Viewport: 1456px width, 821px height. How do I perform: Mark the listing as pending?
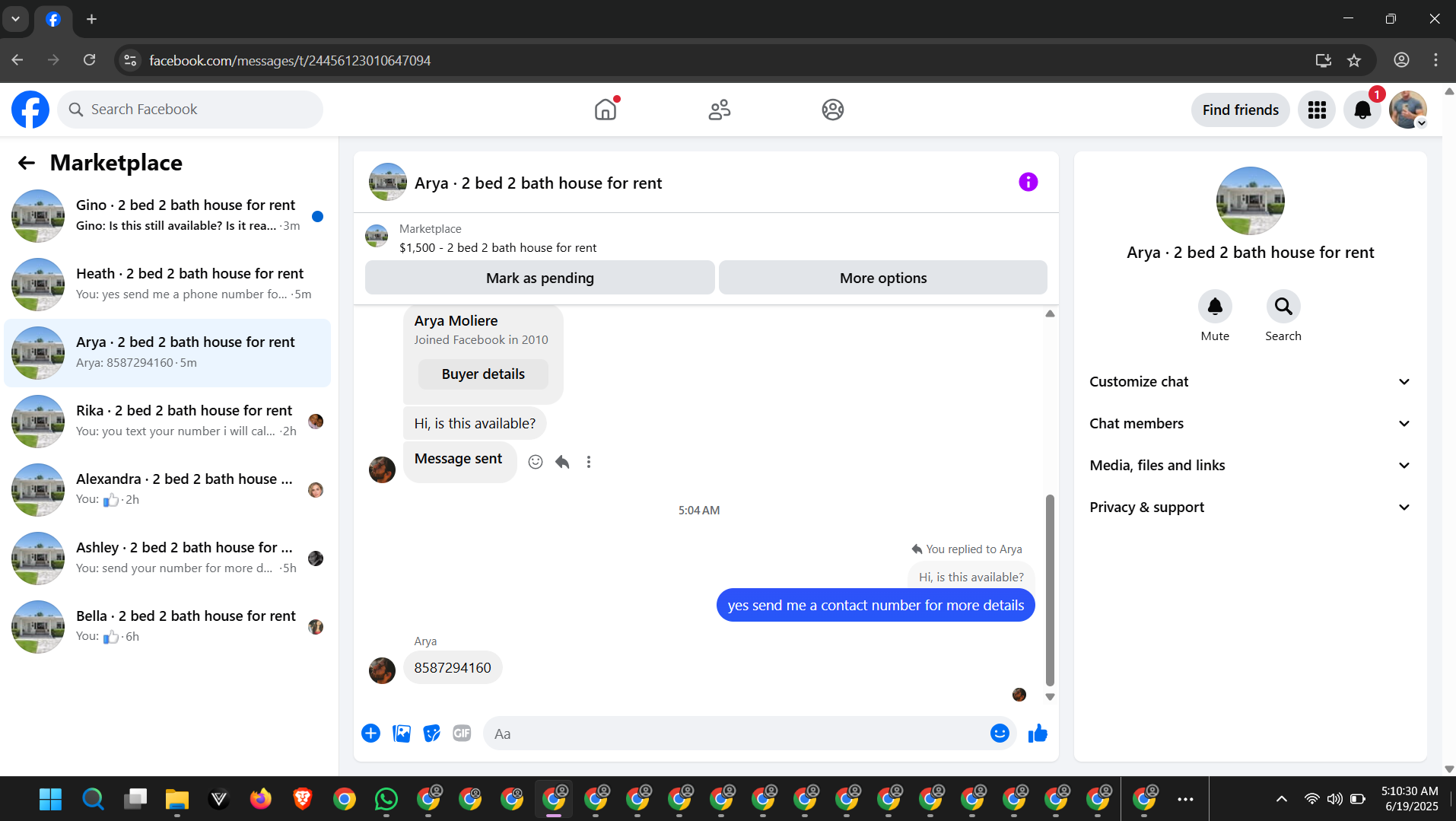[x=539, y=278]
